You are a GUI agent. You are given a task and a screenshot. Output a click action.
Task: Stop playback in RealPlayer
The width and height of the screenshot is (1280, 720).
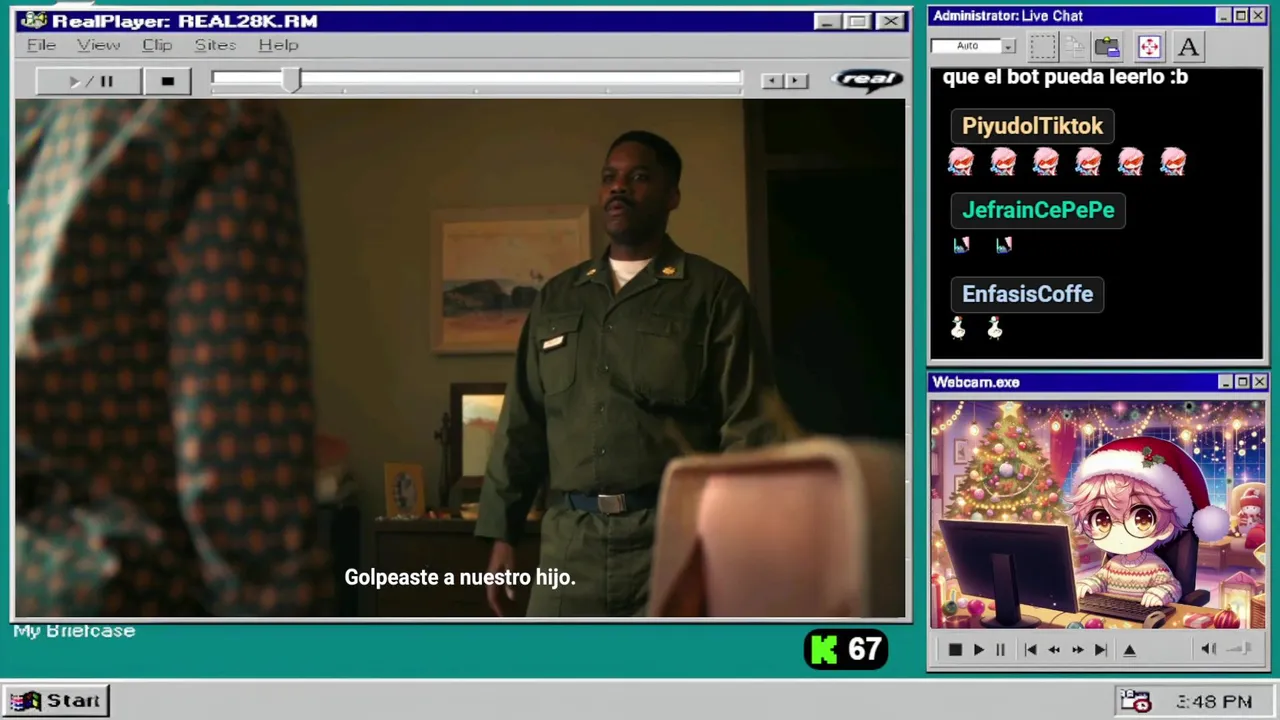(167, 81)
